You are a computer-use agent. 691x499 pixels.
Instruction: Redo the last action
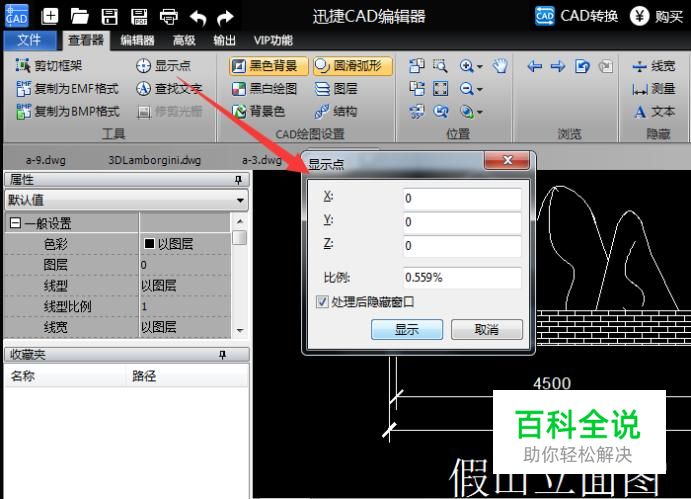[226, 18]
